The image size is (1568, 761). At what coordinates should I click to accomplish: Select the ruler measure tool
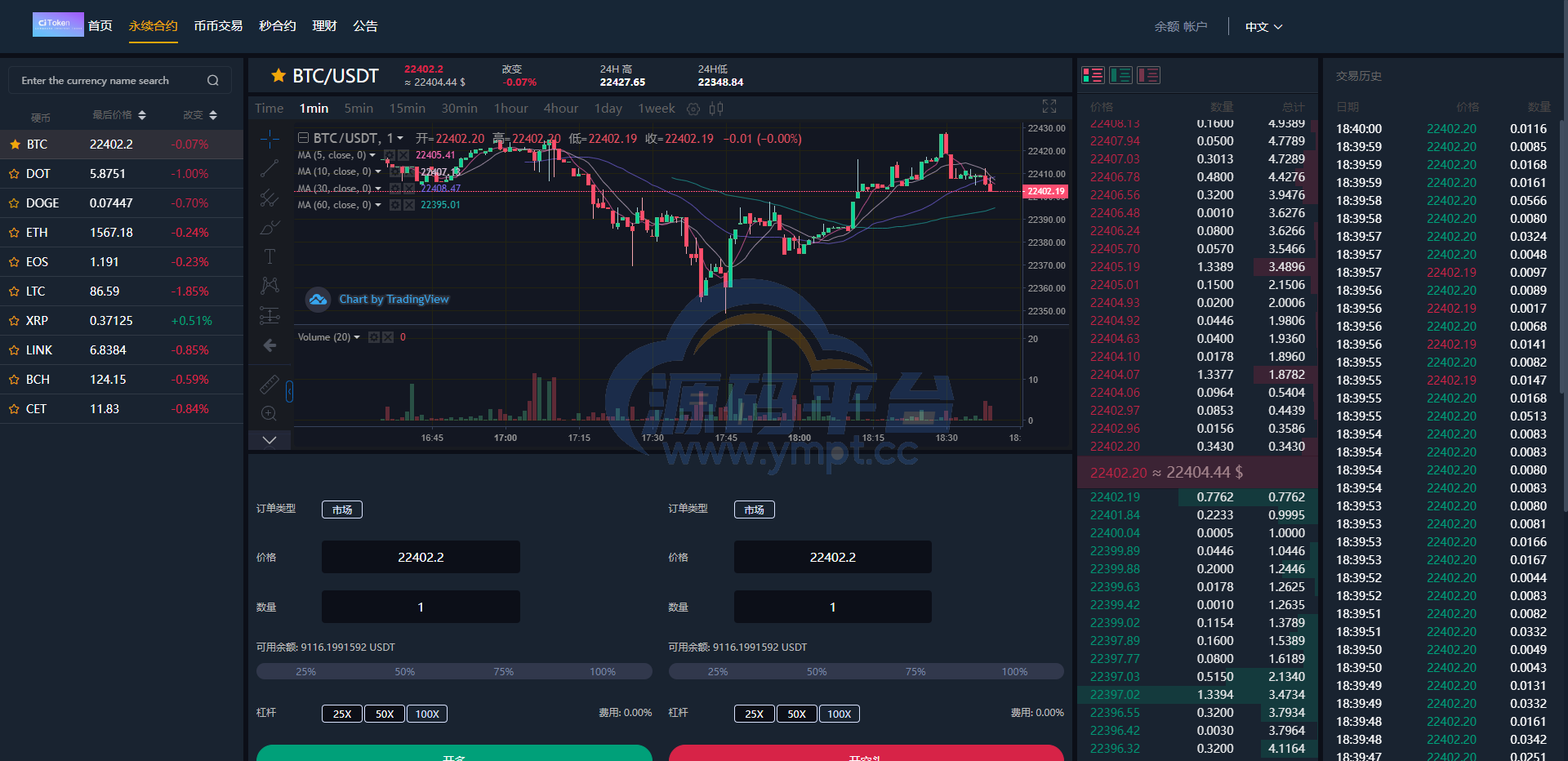pos(269,384)
